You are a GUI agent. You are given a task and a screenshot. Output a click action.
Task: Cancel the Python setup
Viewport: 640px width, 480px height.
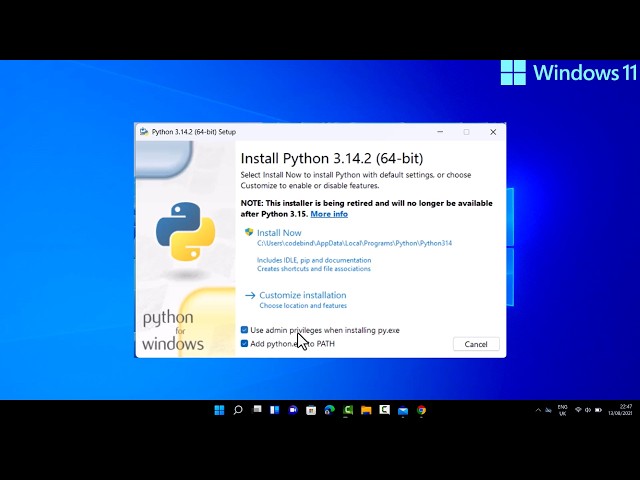click(476, 344)
